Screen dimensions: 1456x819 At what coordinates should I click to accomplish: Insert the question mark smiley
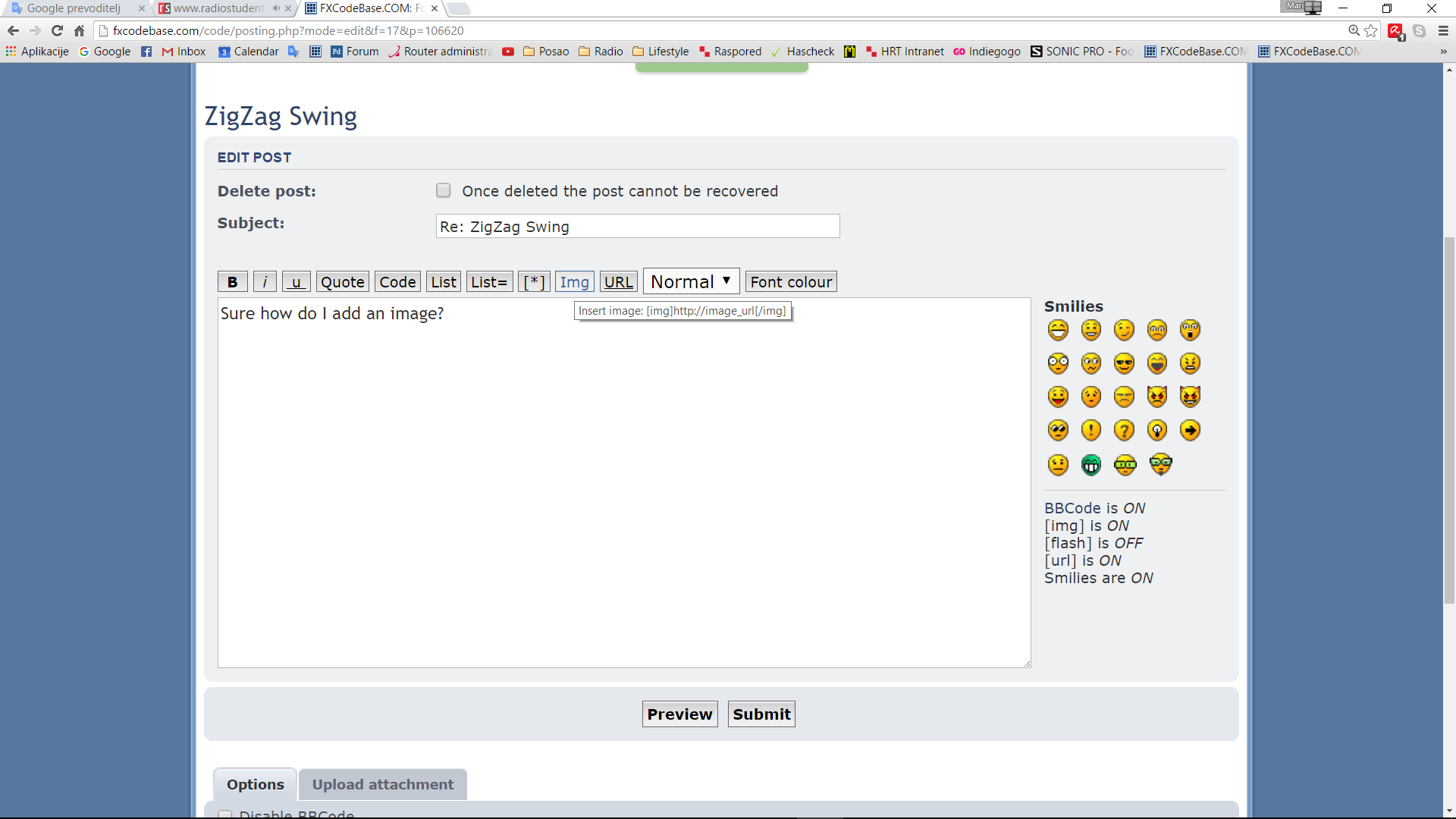1124,430
